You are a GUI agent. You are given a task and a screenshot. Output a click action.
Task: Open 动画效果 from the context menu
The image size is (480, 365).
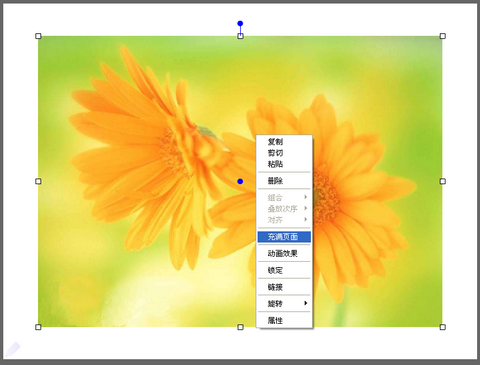[x=284, y=254]
